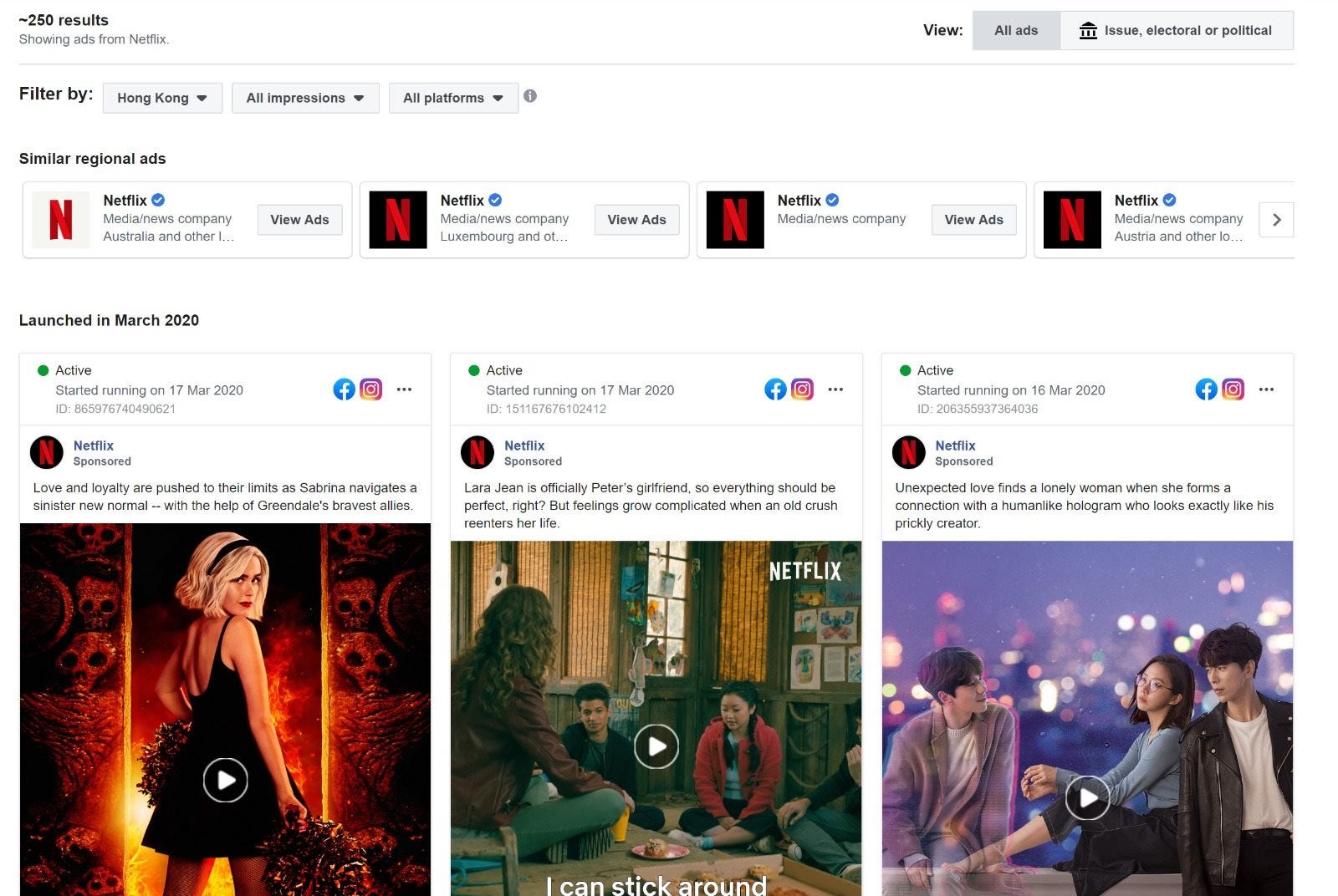Click Facebook icon on Sabrina ad
Viewport: 1338px width, 896px height.
point(345,389)
